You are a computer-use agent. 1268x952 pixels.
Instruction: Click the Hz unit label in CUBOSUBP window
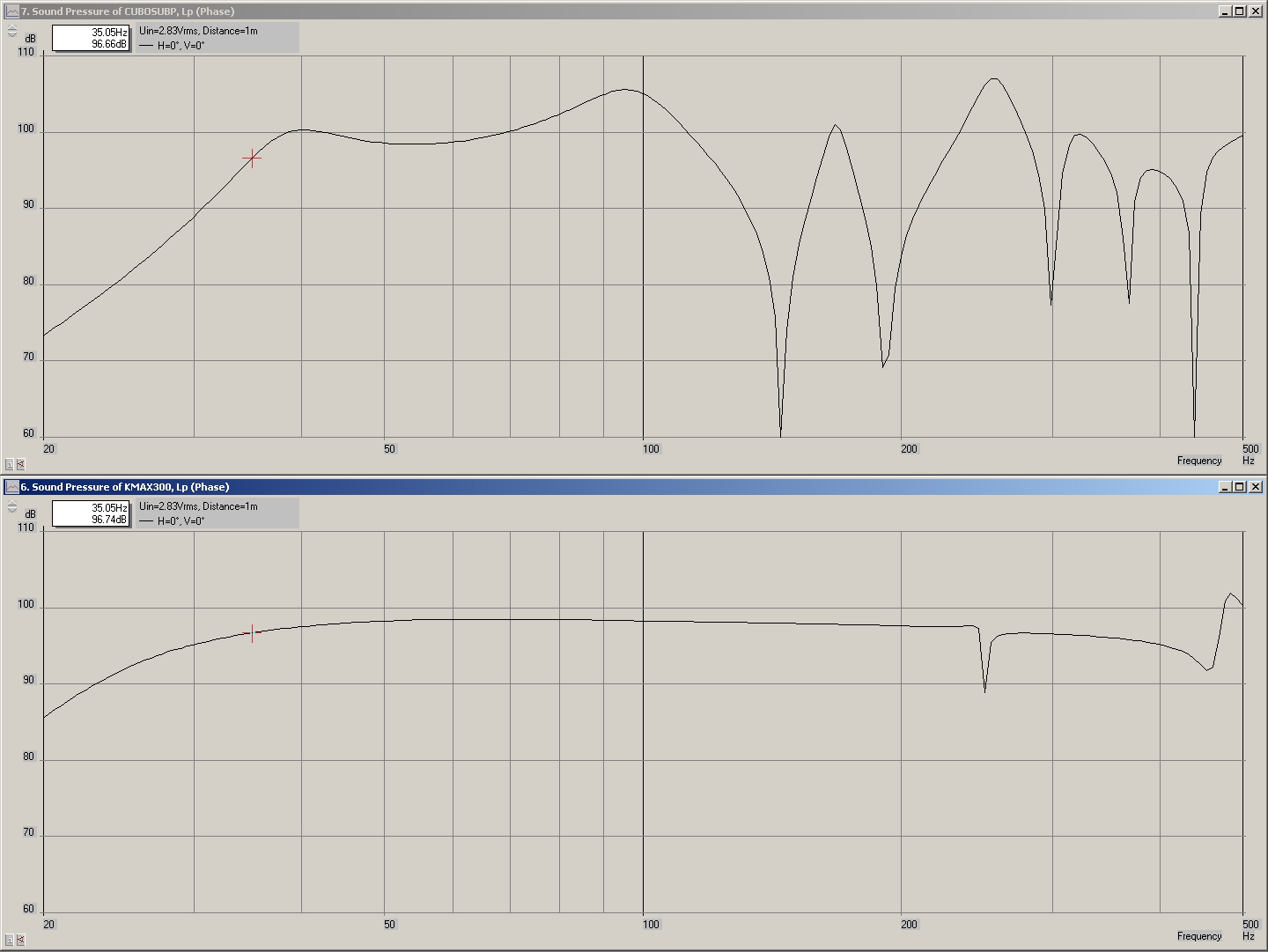pyautogui.click(x=1249, y=461)
